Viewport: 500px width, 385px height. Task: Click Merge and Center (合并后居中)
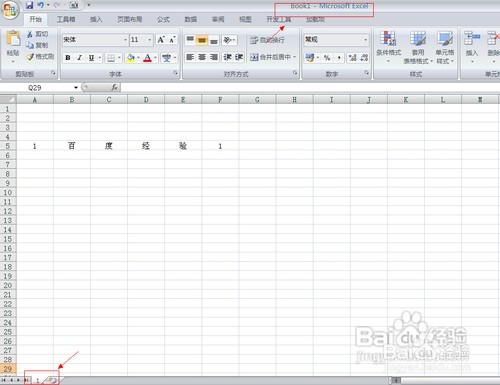[270, 57]
